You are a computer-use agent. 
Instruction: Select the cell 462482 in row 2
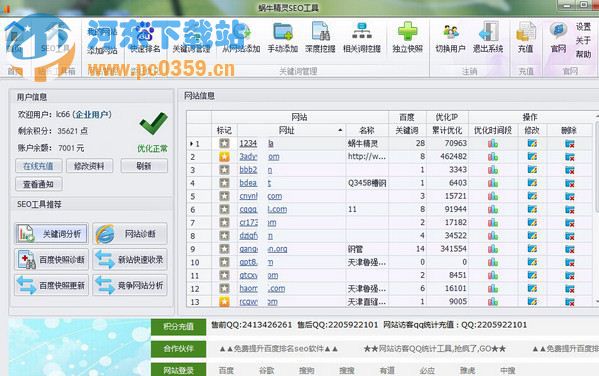tap(448, 157)
